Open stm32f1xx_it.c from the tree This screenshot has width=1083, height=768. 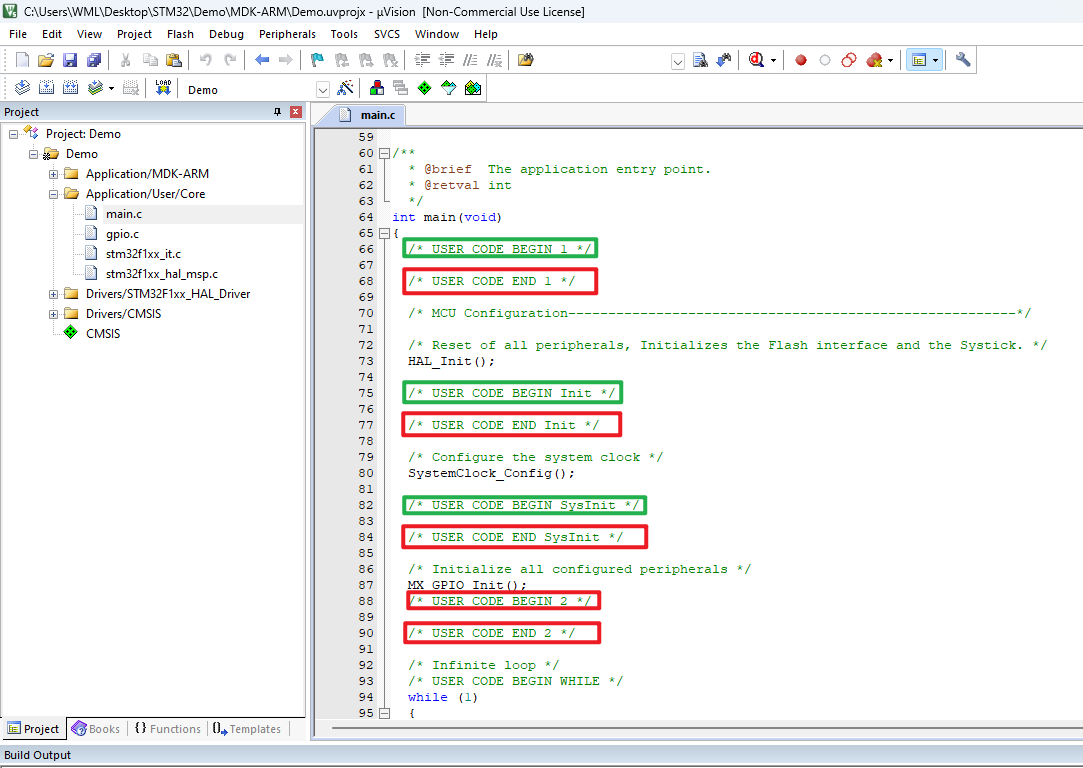pos(143,254)
